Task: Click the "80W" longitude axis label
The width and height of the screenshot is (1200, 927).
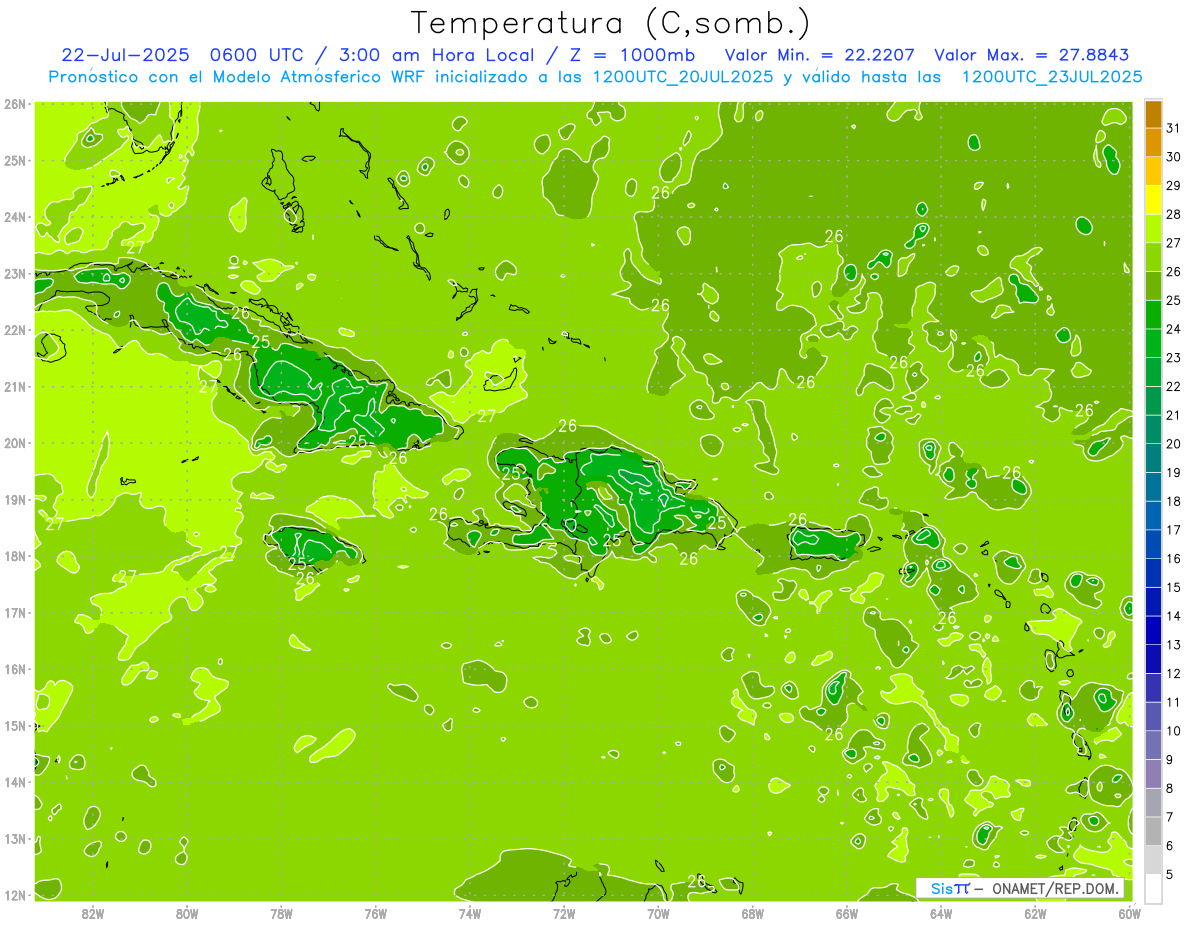Action: click(187, 913)
